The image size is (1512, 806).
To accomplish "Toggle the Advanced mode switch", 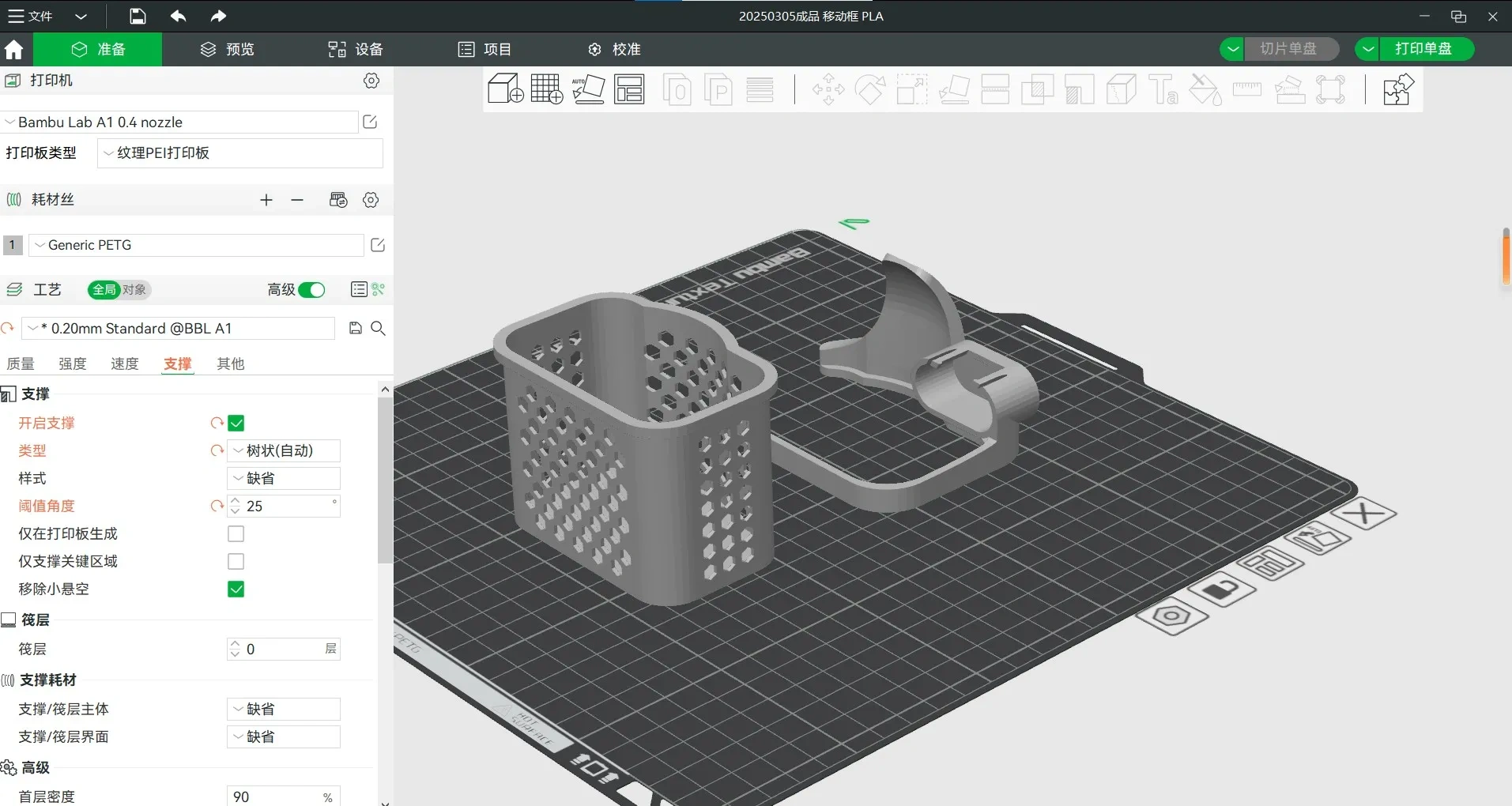I will pos(311,290).
